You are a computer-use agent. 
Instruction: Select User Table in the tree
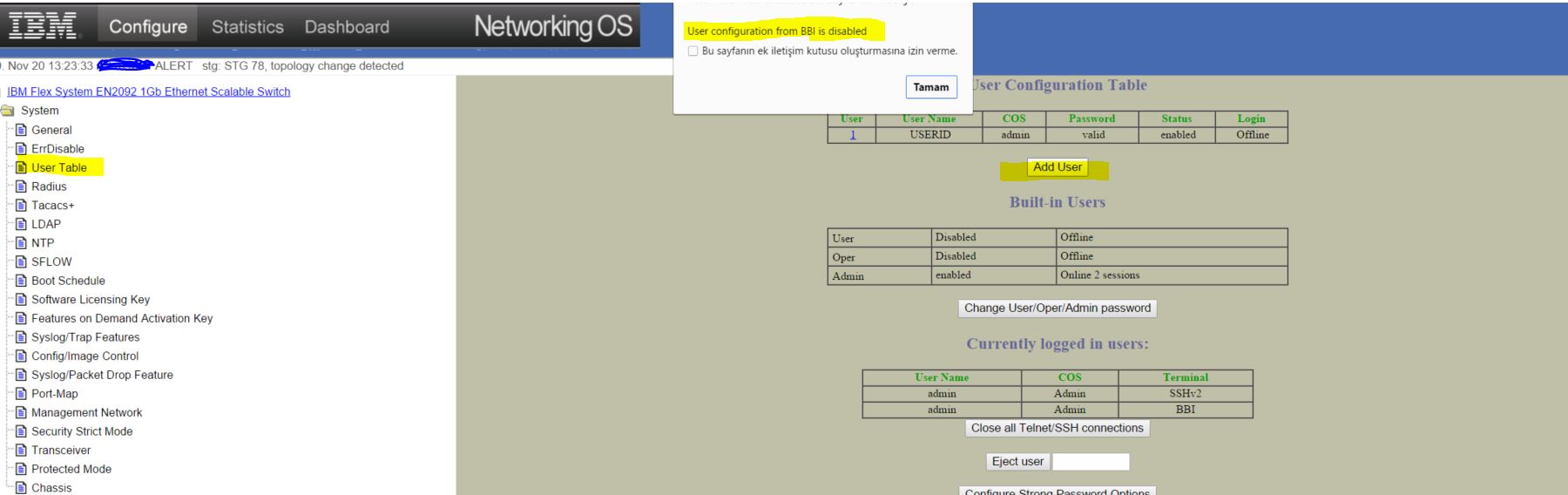[x=59, y=167]
